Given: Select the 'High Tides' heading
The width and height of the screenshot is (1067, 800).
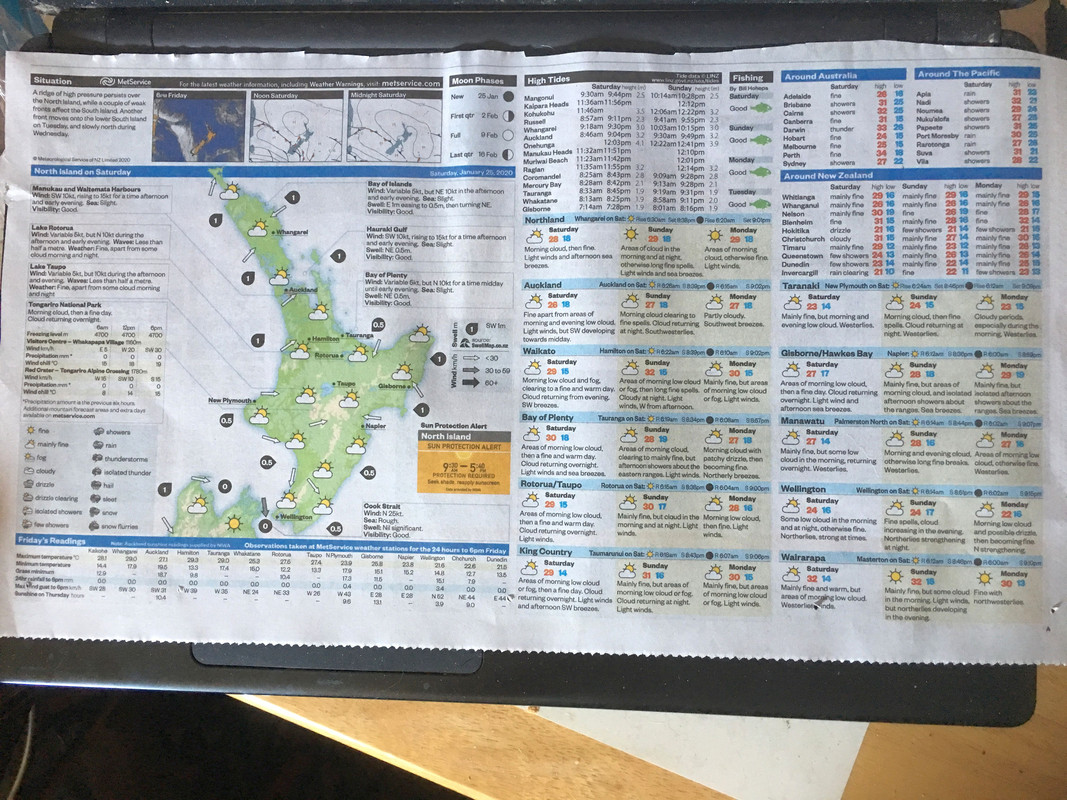Looking at the screenshot, I should [x=549, y=80].
